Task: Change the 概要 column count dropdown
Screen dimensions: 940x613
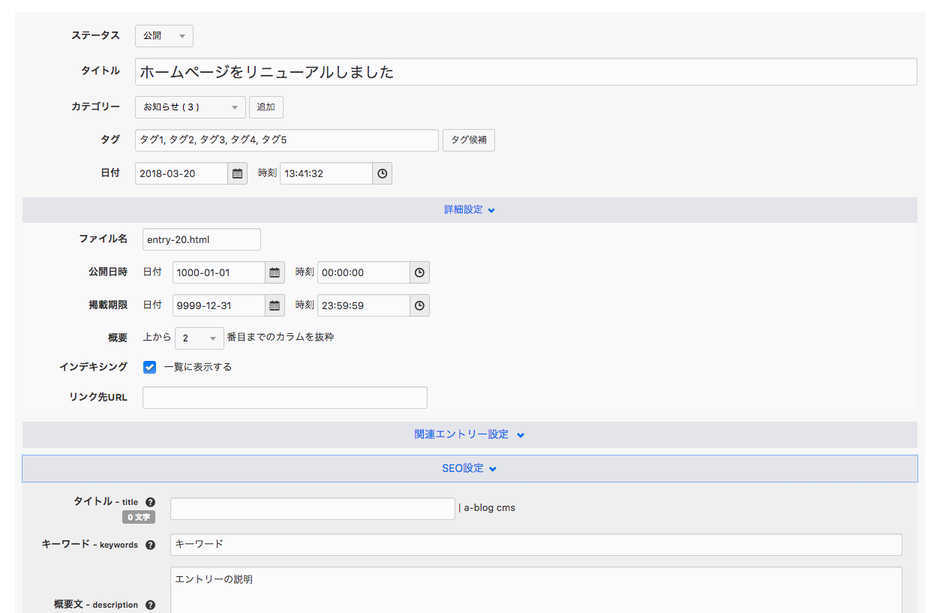Action: click(x=199, y=336)
